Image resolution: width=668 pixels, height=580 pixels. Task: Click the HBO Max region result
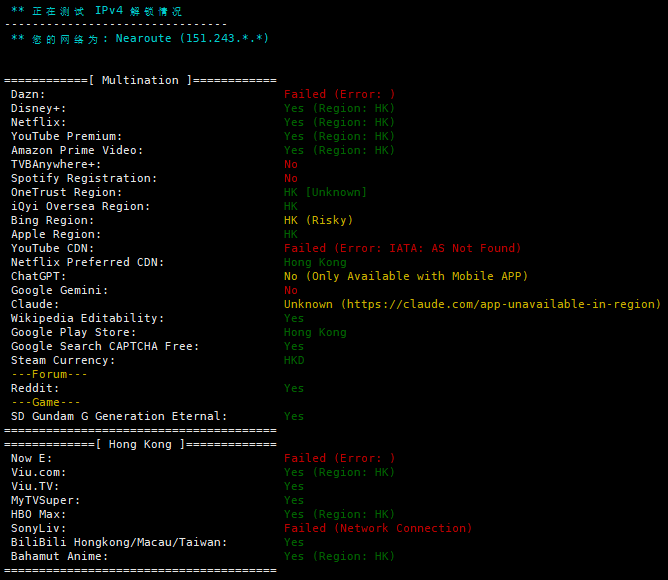pyautogui.click(x=339, y=514)
